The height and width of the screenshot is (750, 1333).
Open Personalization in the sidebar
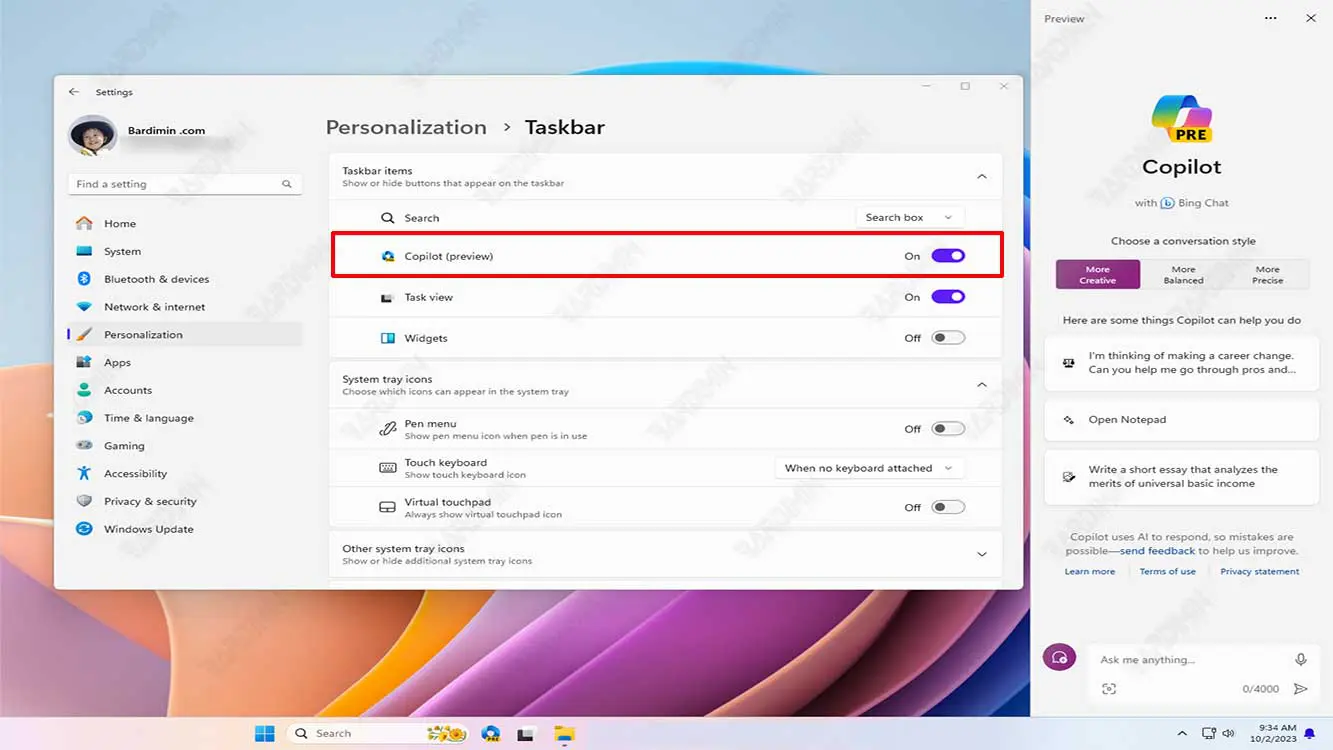tap(184, 335)
